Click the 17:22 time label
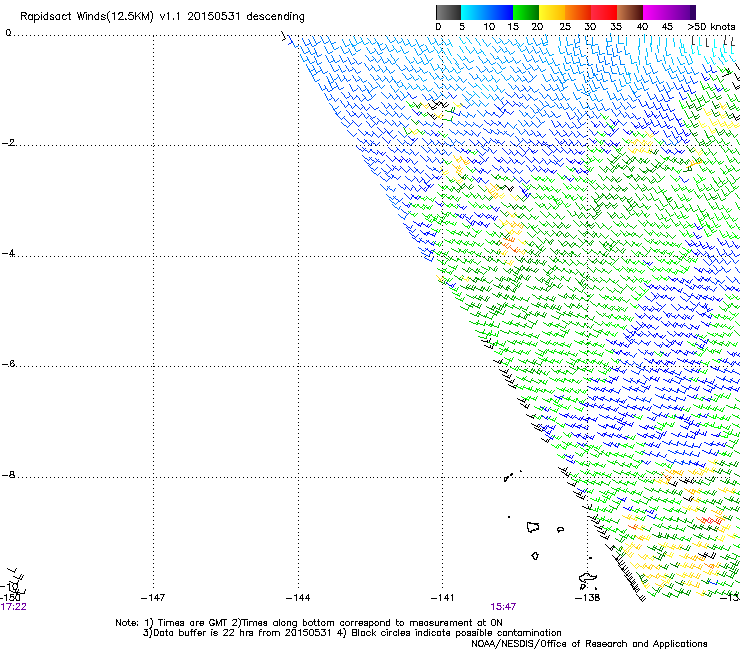This screenshot has width=740, height=650. (x=13, y=607)
